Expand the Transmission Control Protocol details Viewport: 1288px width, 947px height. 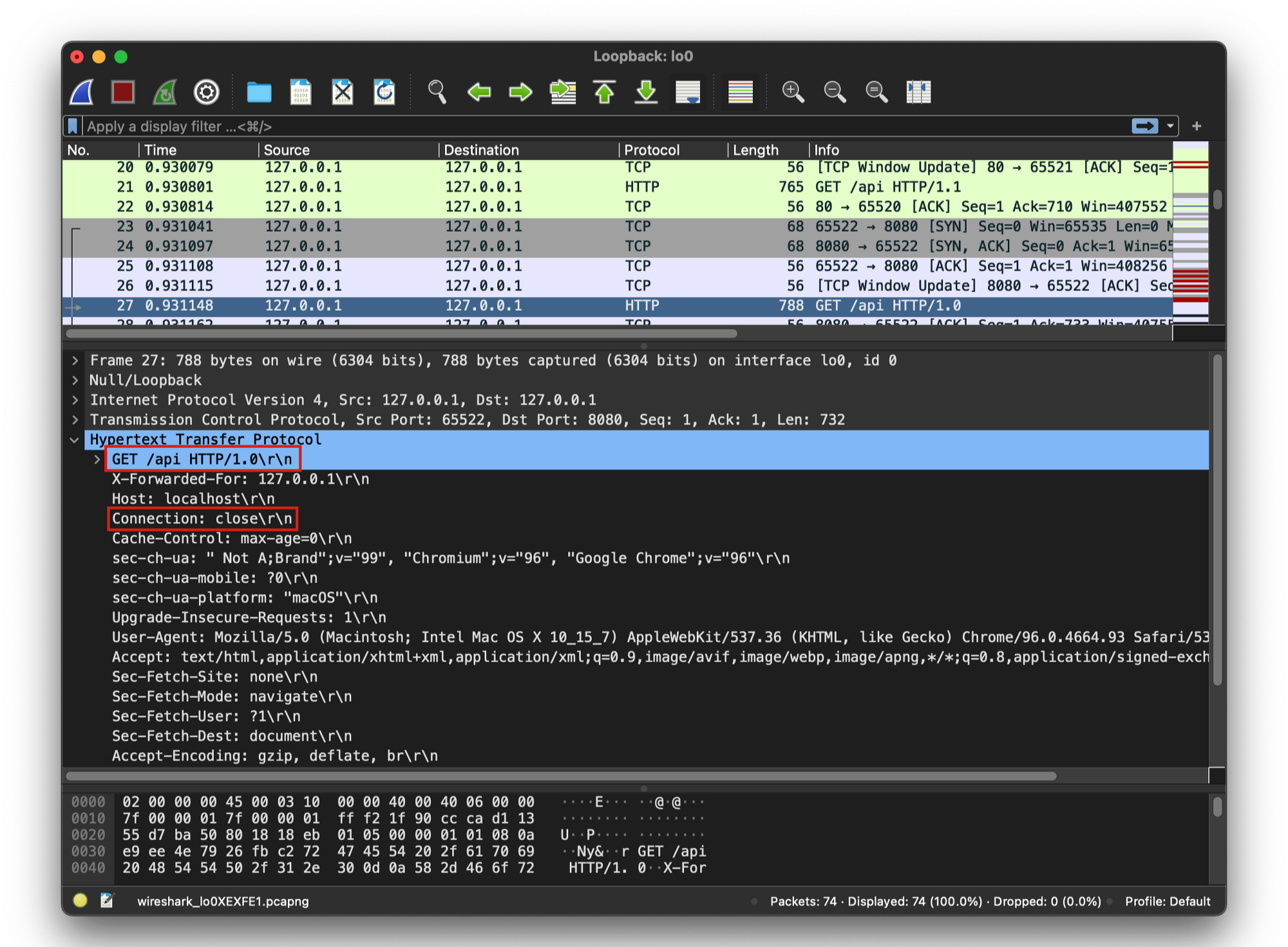pos(75,419)
